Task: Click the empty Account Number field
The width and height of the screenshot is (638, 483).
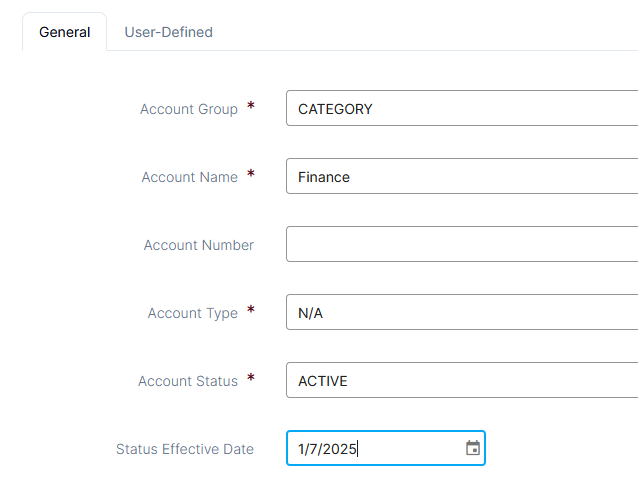Action: (462, 244)
